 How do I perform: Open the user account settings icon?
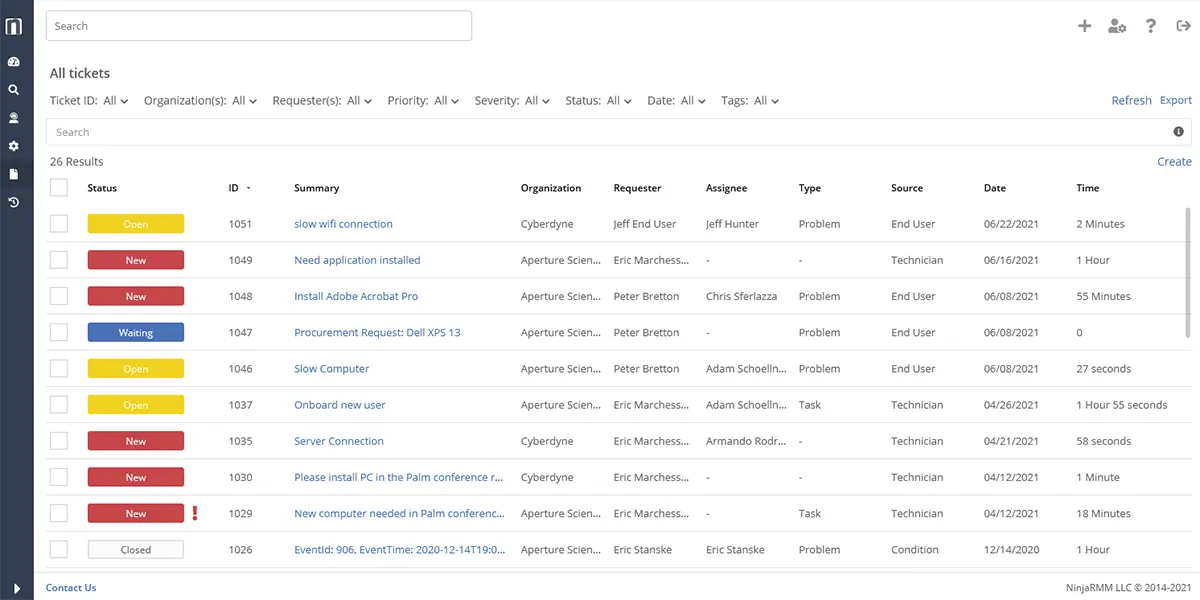coord(1117,26)
